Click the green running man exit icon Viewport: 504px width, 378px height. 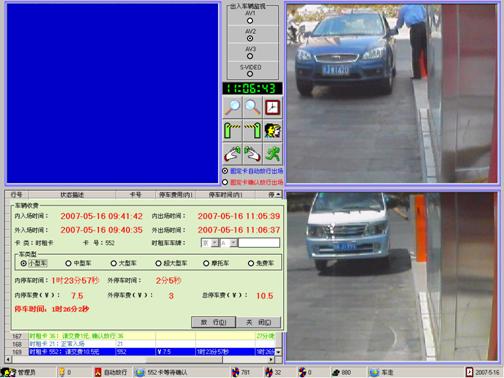click(x=273, y=153)
